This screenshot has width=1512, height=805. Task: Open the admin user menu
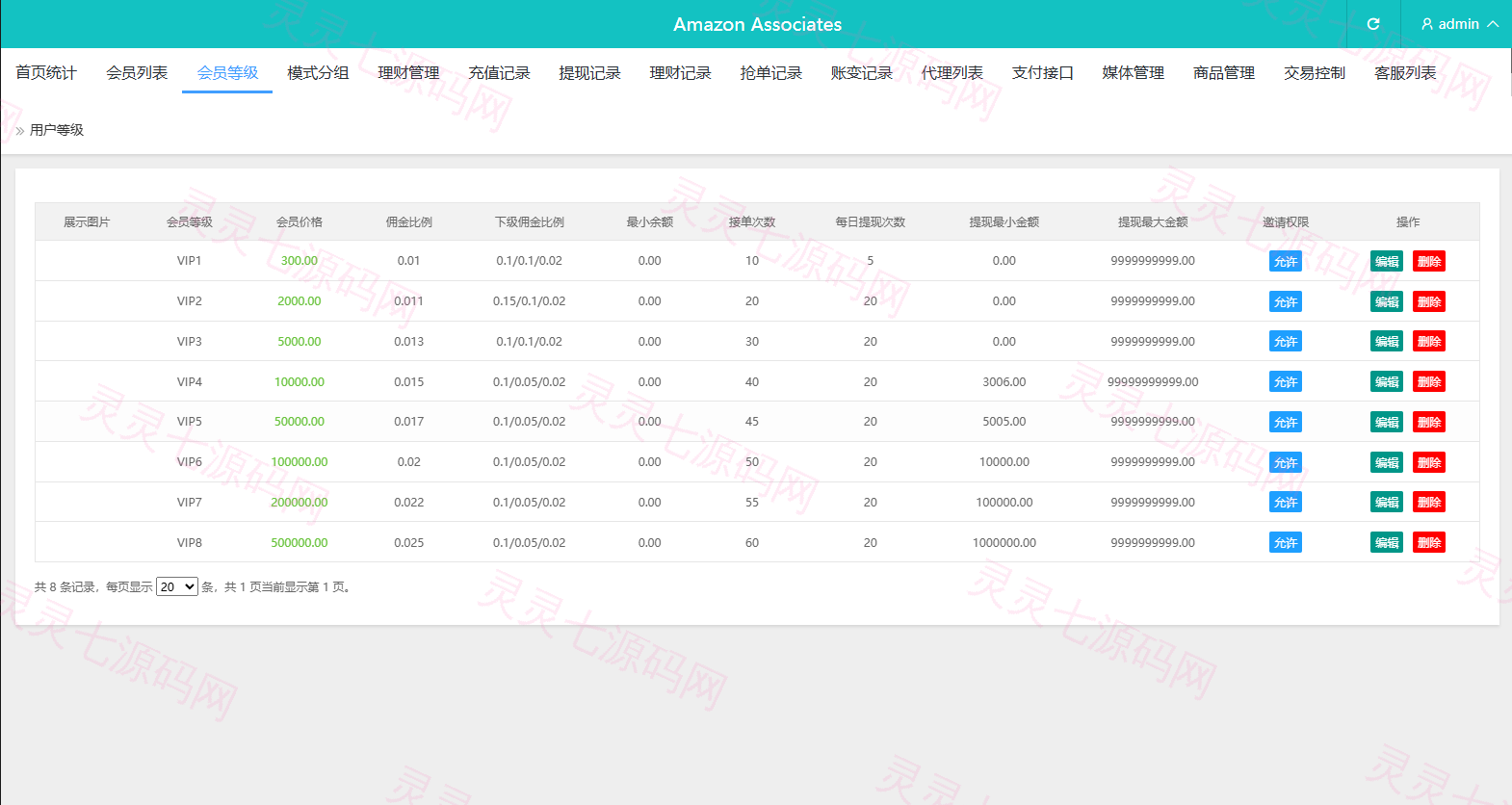point(1459,24)
